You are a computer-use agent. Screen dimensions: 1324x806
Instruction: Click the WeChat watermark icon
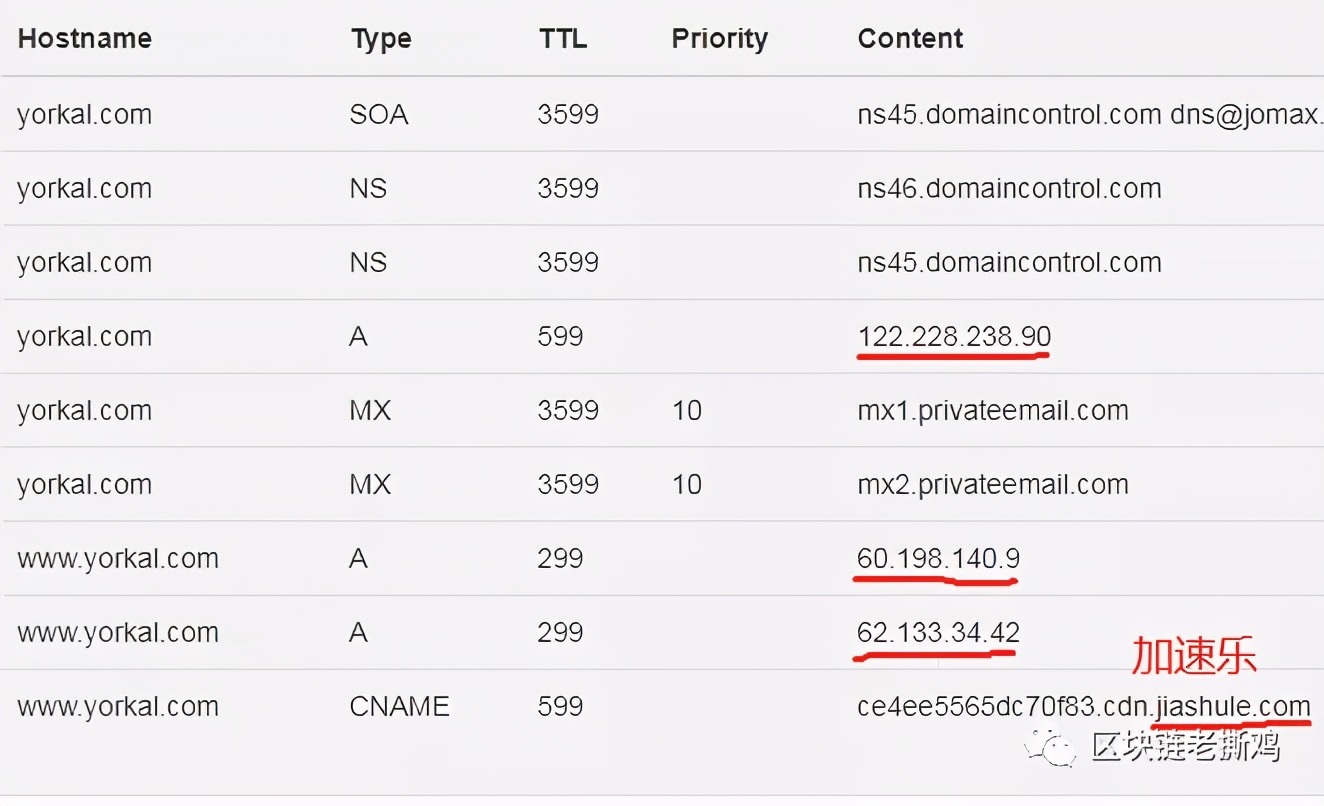click(1055, 745)
